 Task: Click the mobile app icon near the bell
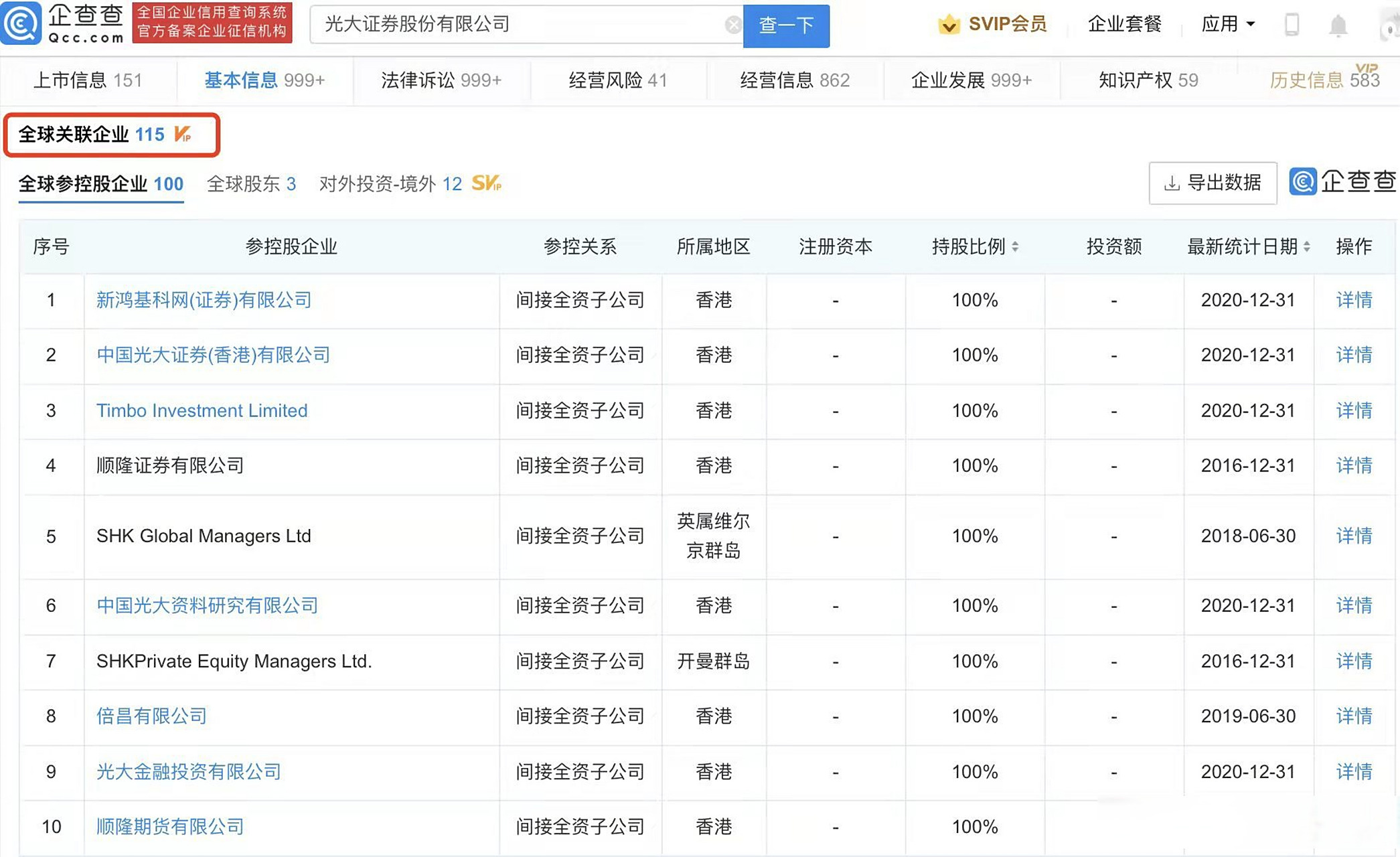pos(1293,23)
